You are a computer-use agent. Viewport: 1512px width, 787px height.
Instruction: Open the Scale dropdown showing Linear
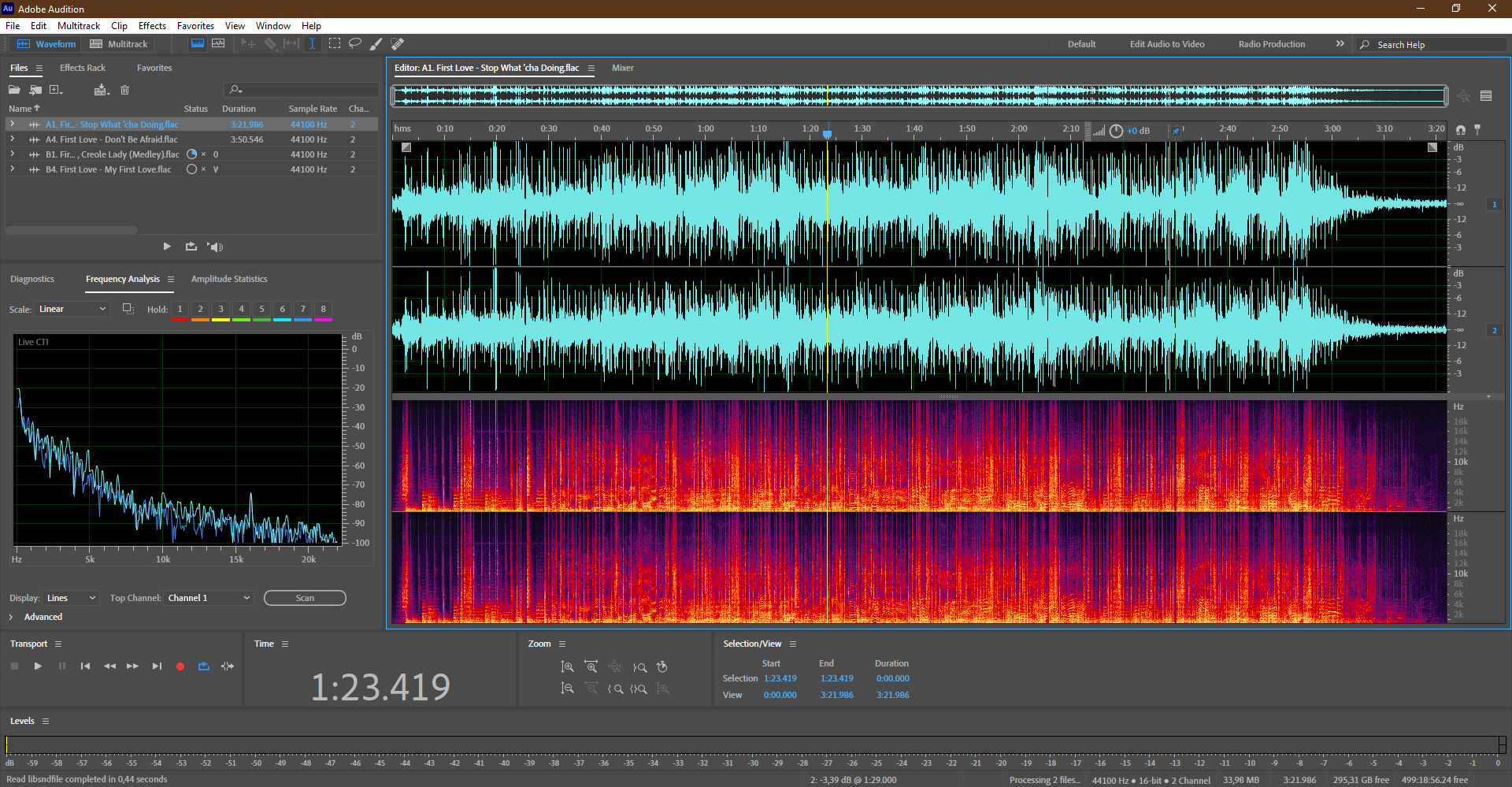pos(72,309)
